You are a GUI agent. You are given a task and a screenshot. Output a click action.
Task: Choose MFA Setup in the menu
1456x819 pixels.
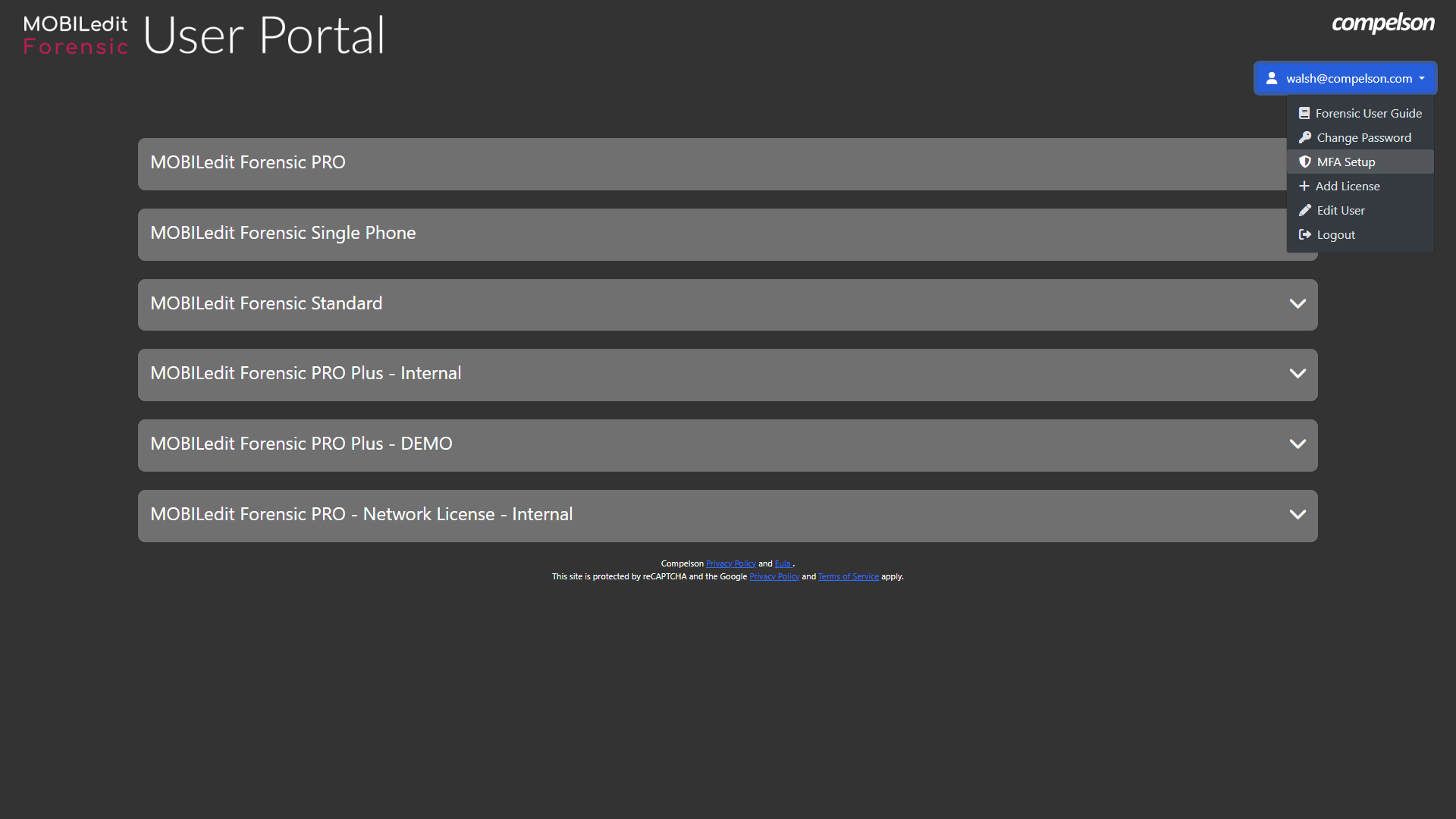1360,162
